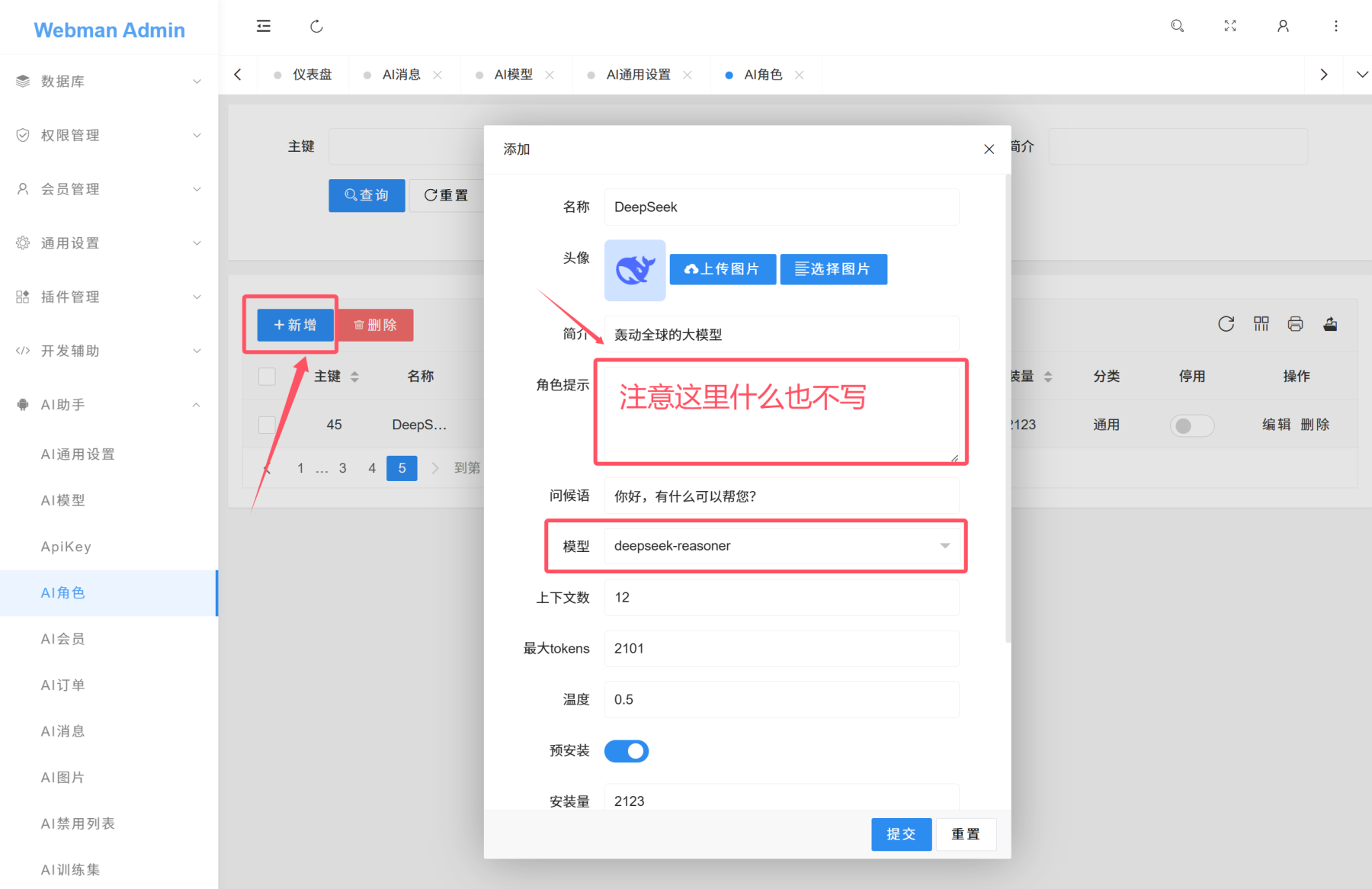Click the 名称 input field
This screenshot has width=1372, height=889.
click(781, 207)
